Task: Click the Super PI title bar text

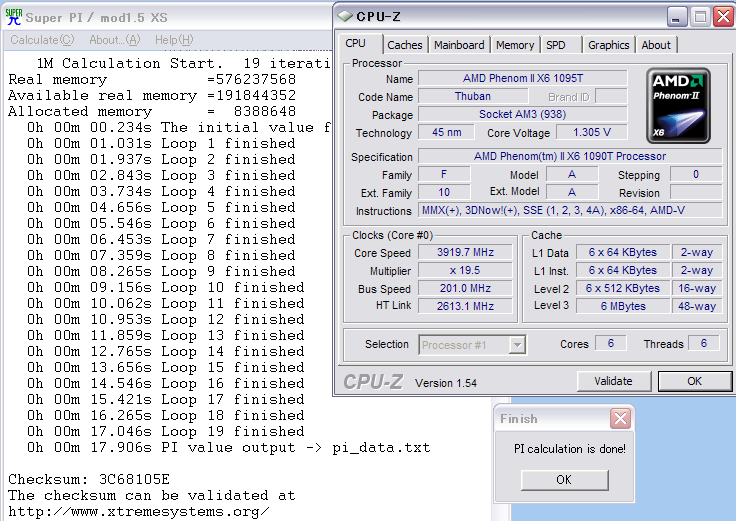Action: (x=96, y=18)
